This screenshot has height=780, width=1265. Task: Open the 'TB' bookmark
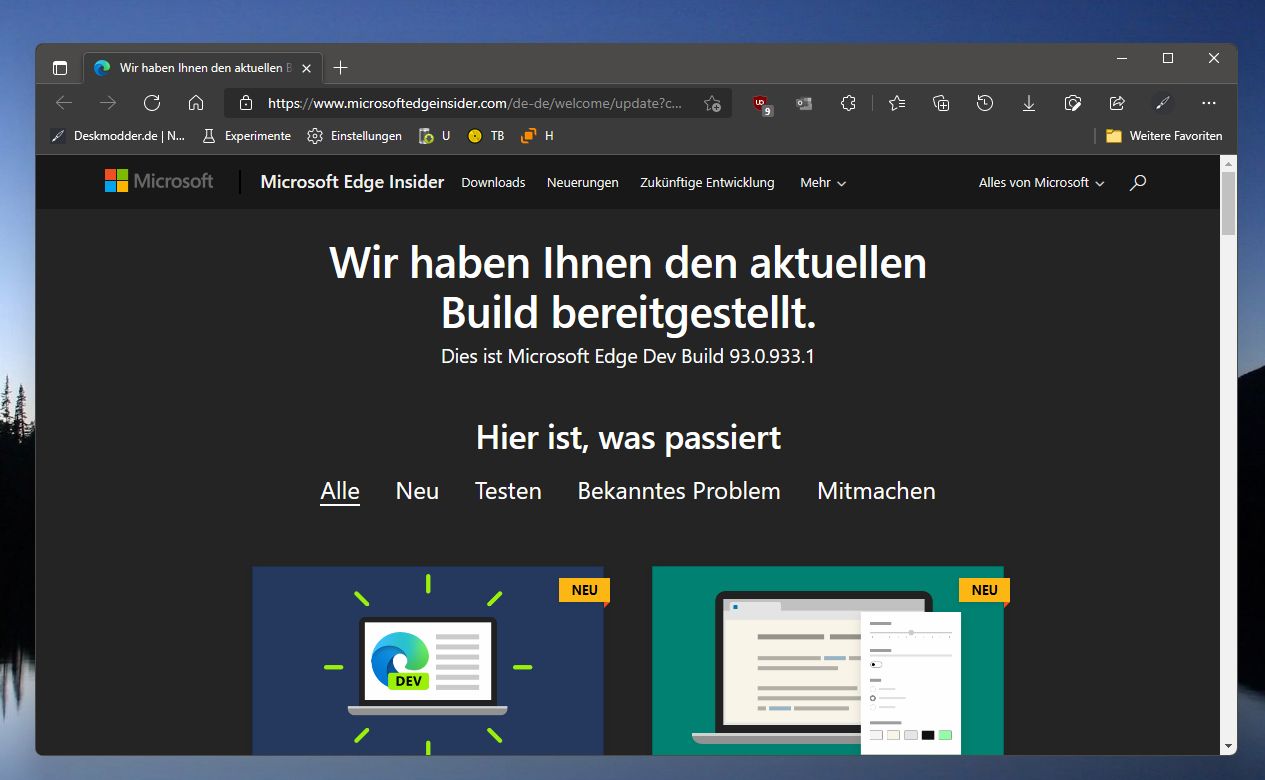click(x=486, y=136)
